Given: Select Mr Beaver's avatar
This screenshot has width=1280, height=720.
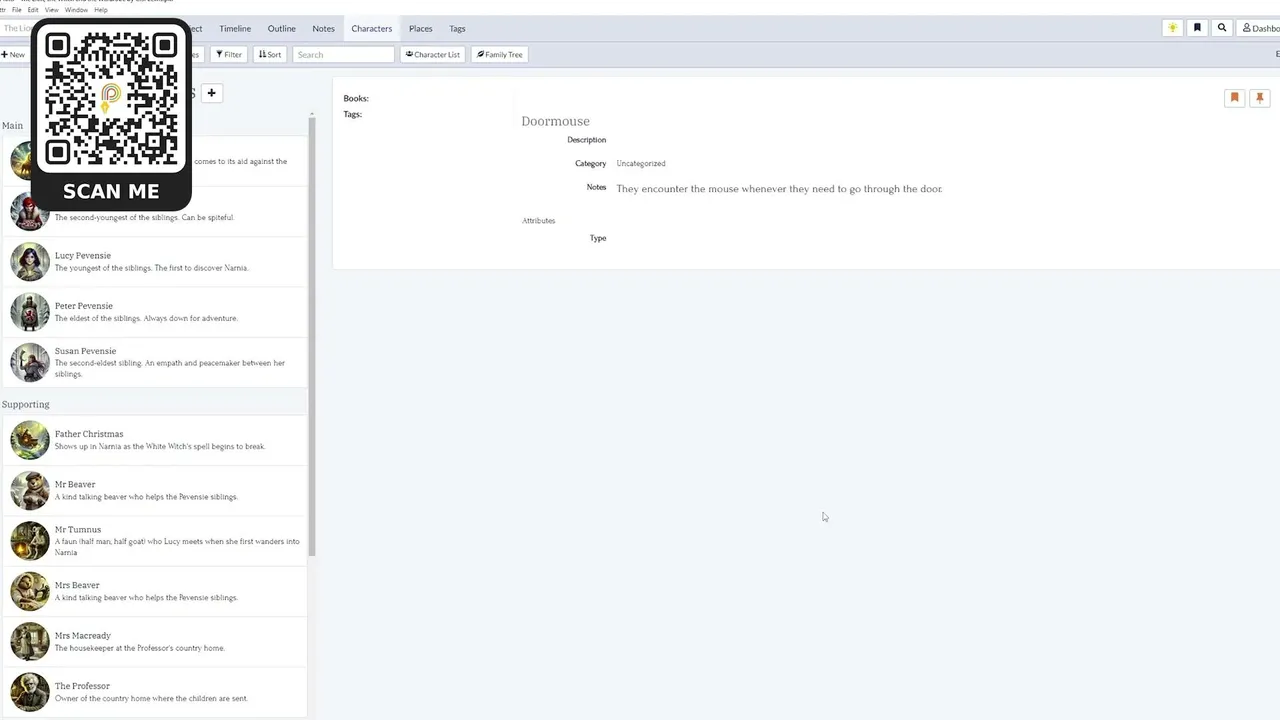Looking at the screenshot, I should [30, 491].
